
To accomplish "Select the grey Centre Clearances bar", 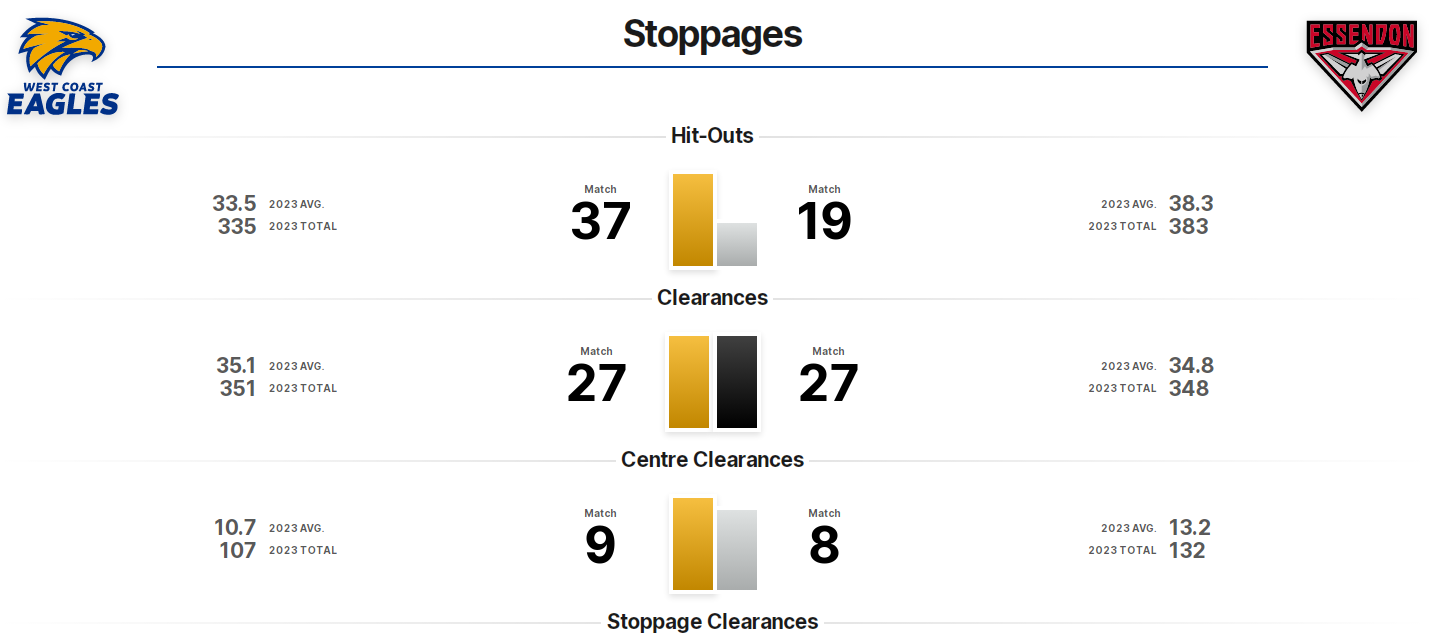I will [737, 550].
